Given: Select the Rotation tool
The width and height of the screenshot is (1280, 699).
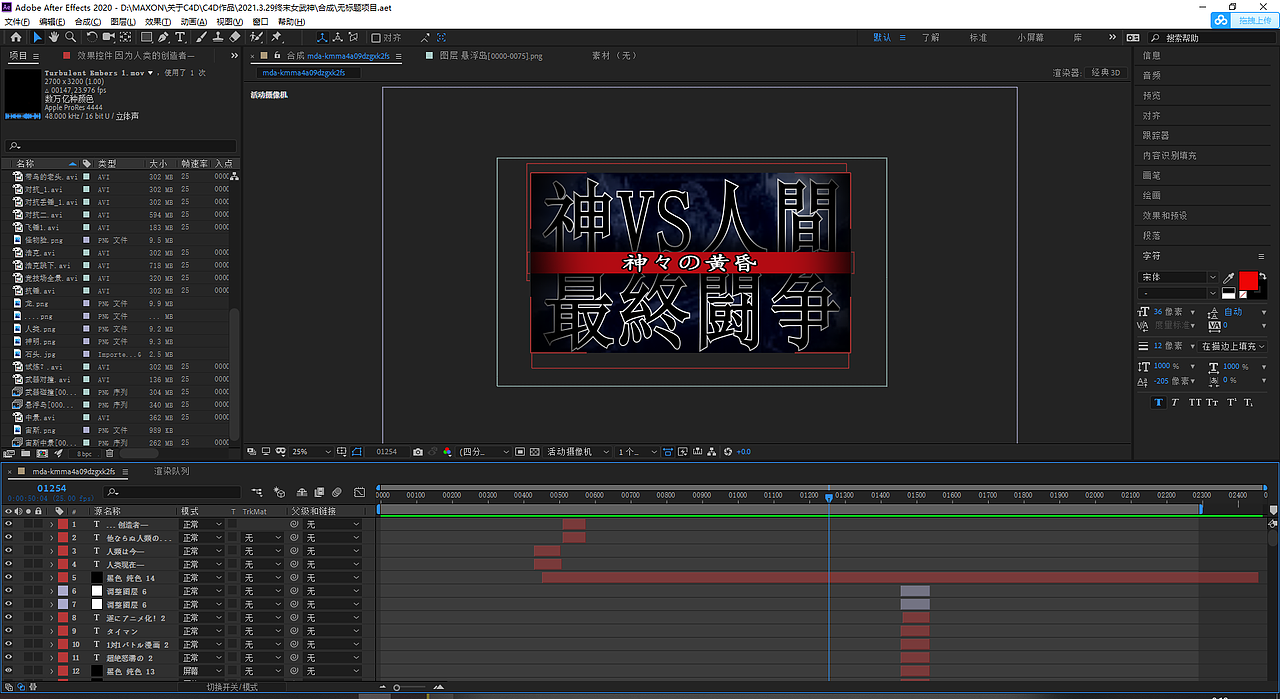Looking at the screenshot, I should pos(91,37).
